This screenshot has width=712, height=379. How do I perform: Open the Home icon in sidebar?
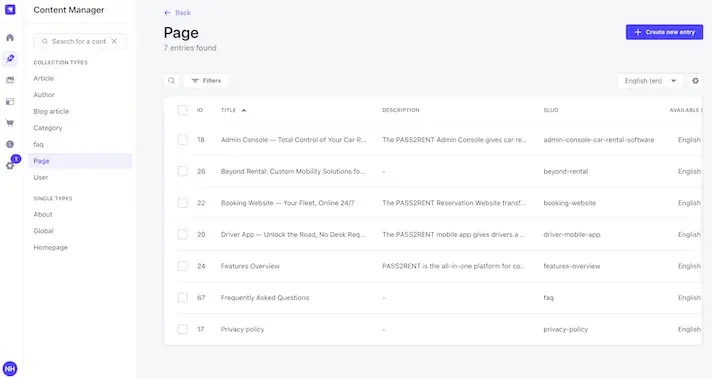tap(10, 38)
